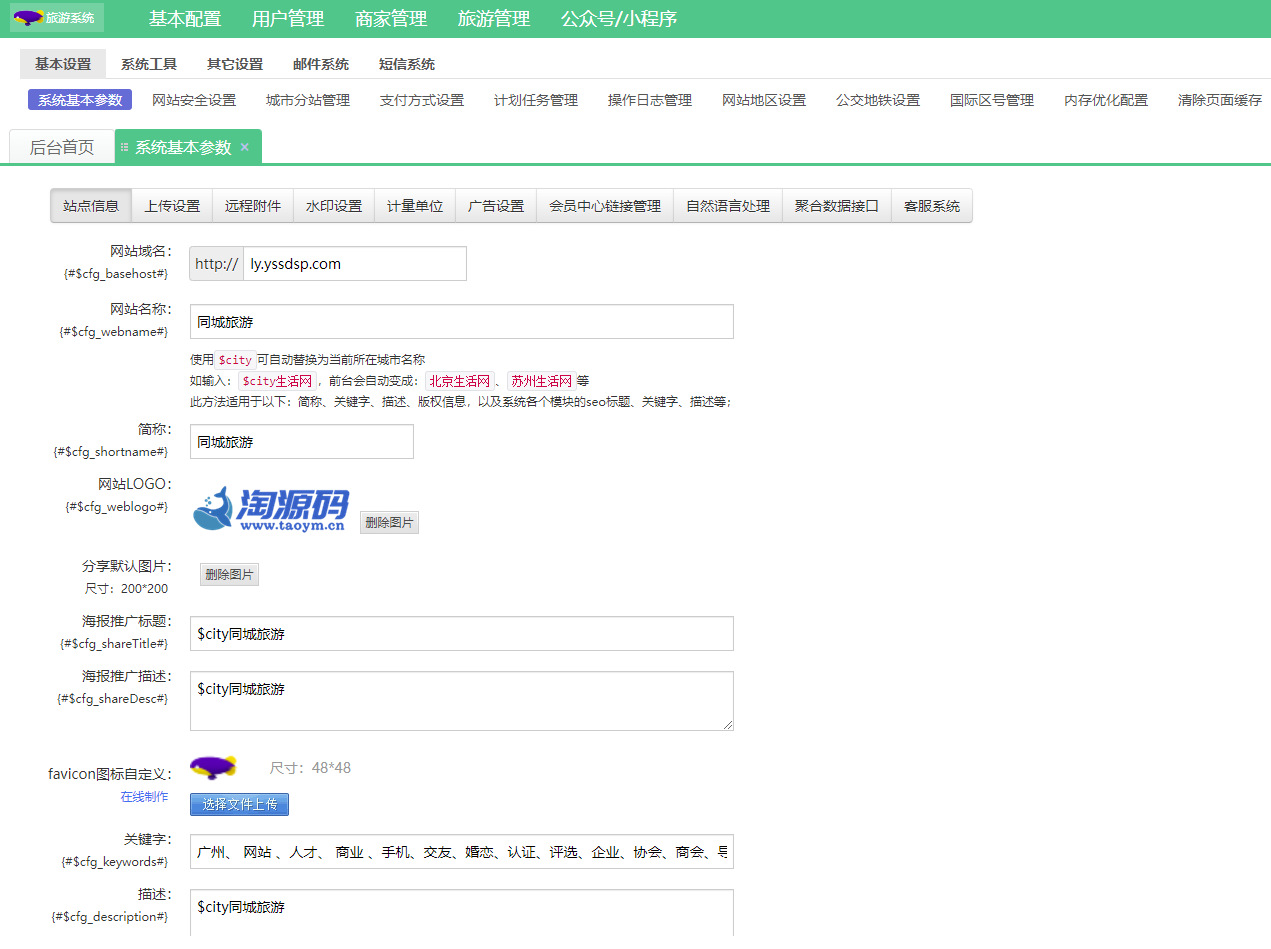This screenshot has height=949, width=1271.
Task: Click the 尺寸：48*48 hint text
Action: pyautogui.click(x=310, y=768)
